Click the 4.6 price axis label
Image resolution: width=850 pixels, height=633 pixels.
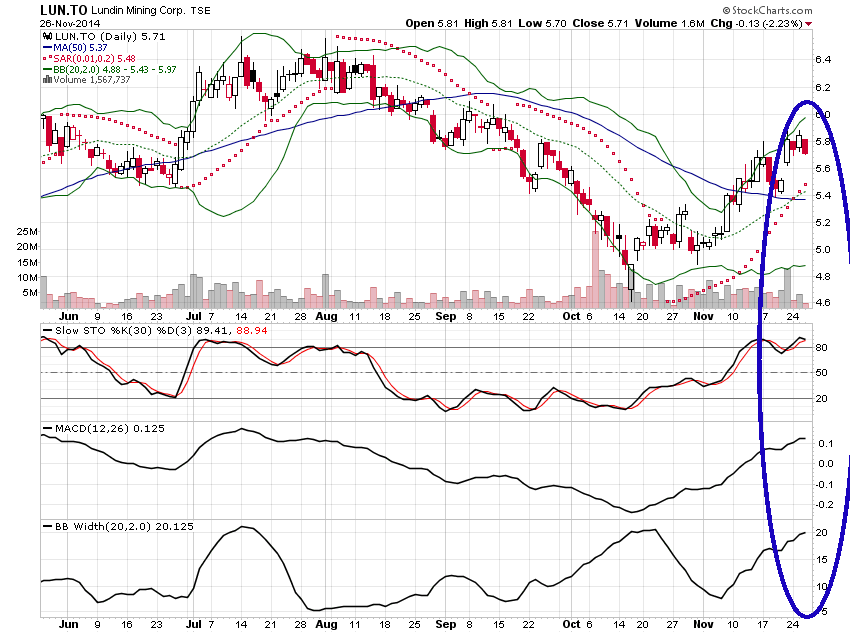tap(823, 303)
